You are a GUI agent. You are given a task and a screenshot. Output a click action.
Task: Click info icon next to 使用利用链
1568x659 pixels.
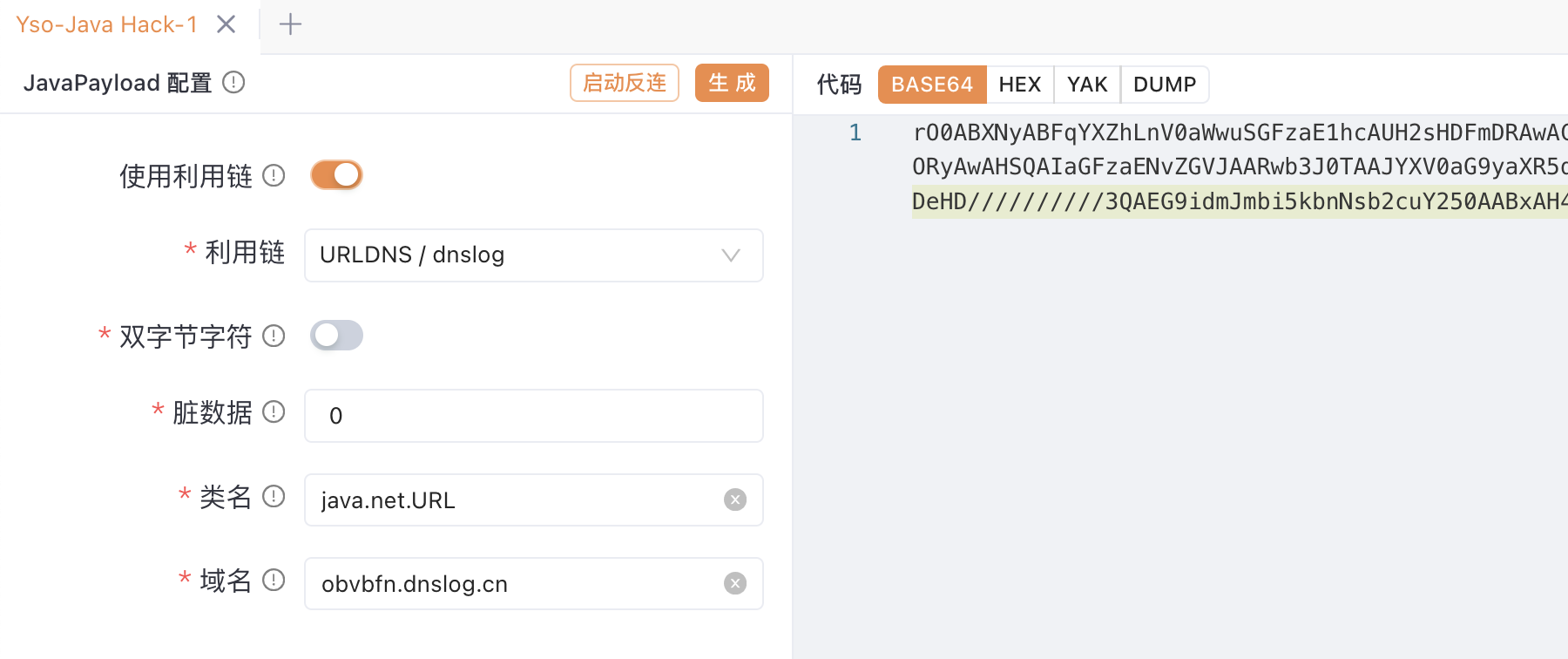click(274, 176)
